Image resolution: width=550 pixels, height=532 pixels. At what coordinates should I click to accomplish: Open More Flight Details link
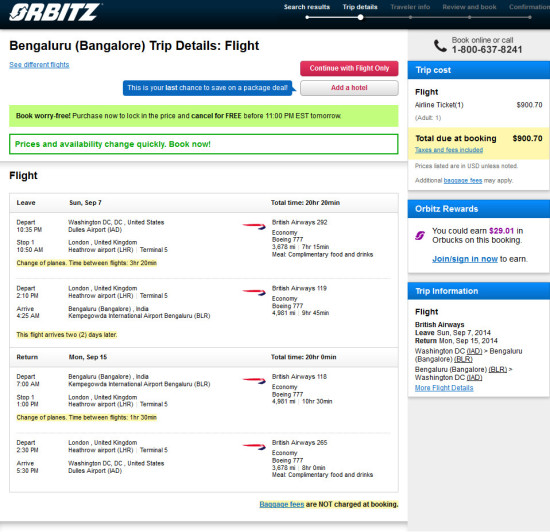(444, 388)
